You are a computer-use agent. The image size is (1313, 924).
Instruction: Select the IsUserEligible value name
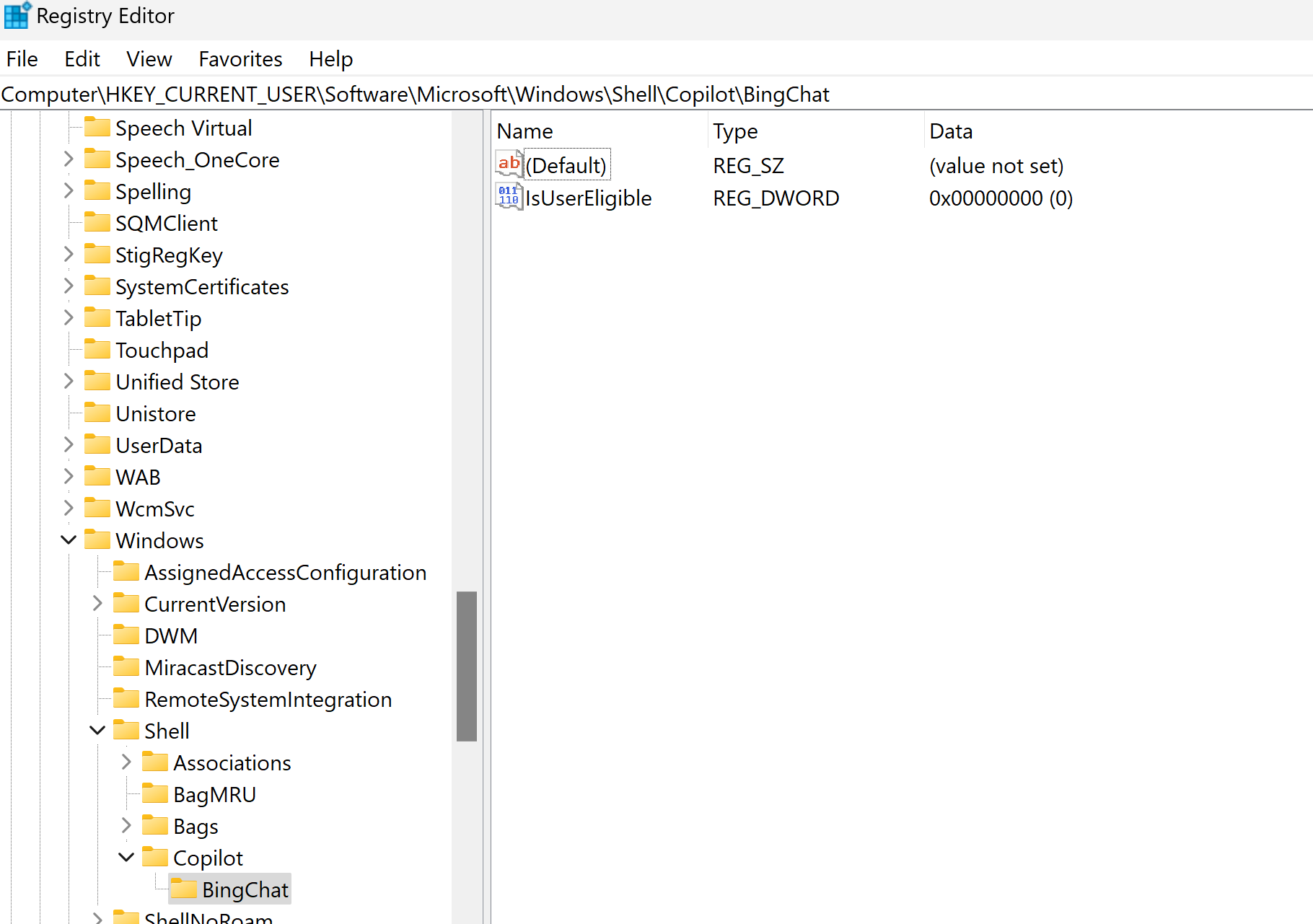click(589, 198)
